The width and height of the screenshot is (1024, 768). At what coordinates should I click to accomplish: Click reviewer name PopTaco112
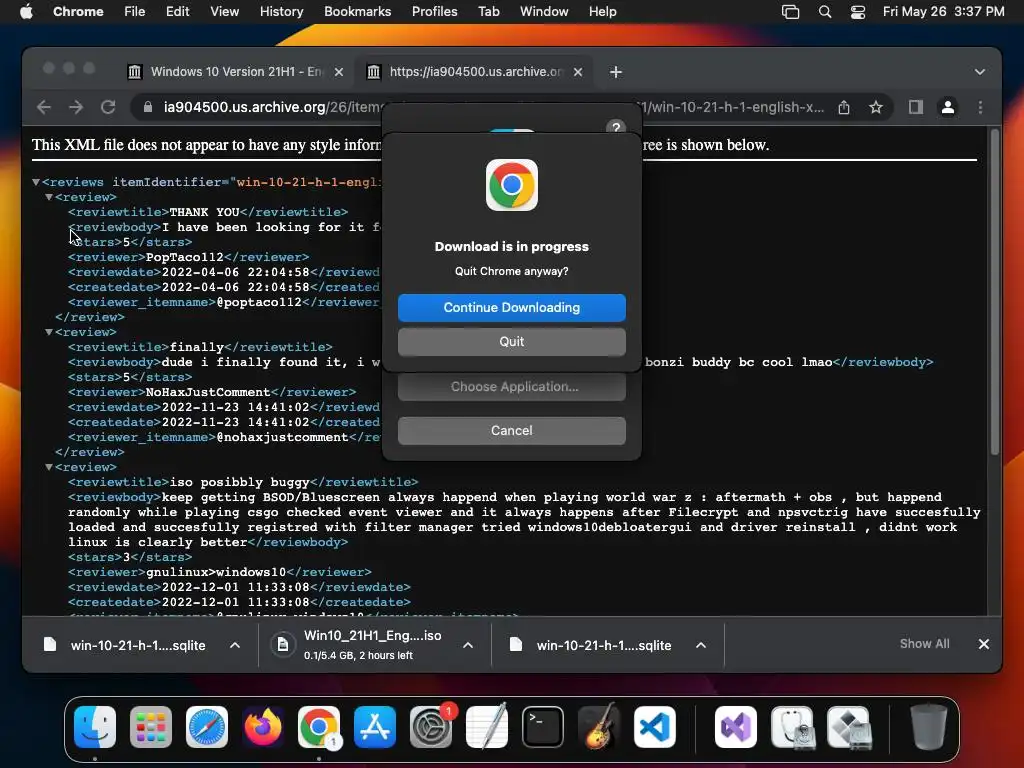click(185, 257)
